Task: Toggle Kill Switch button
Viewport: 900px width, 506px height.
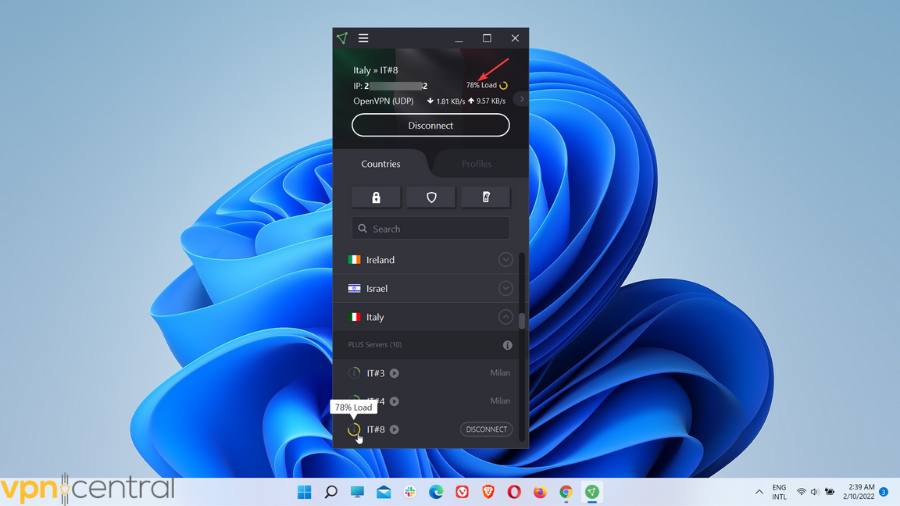Action: [485, 197]
